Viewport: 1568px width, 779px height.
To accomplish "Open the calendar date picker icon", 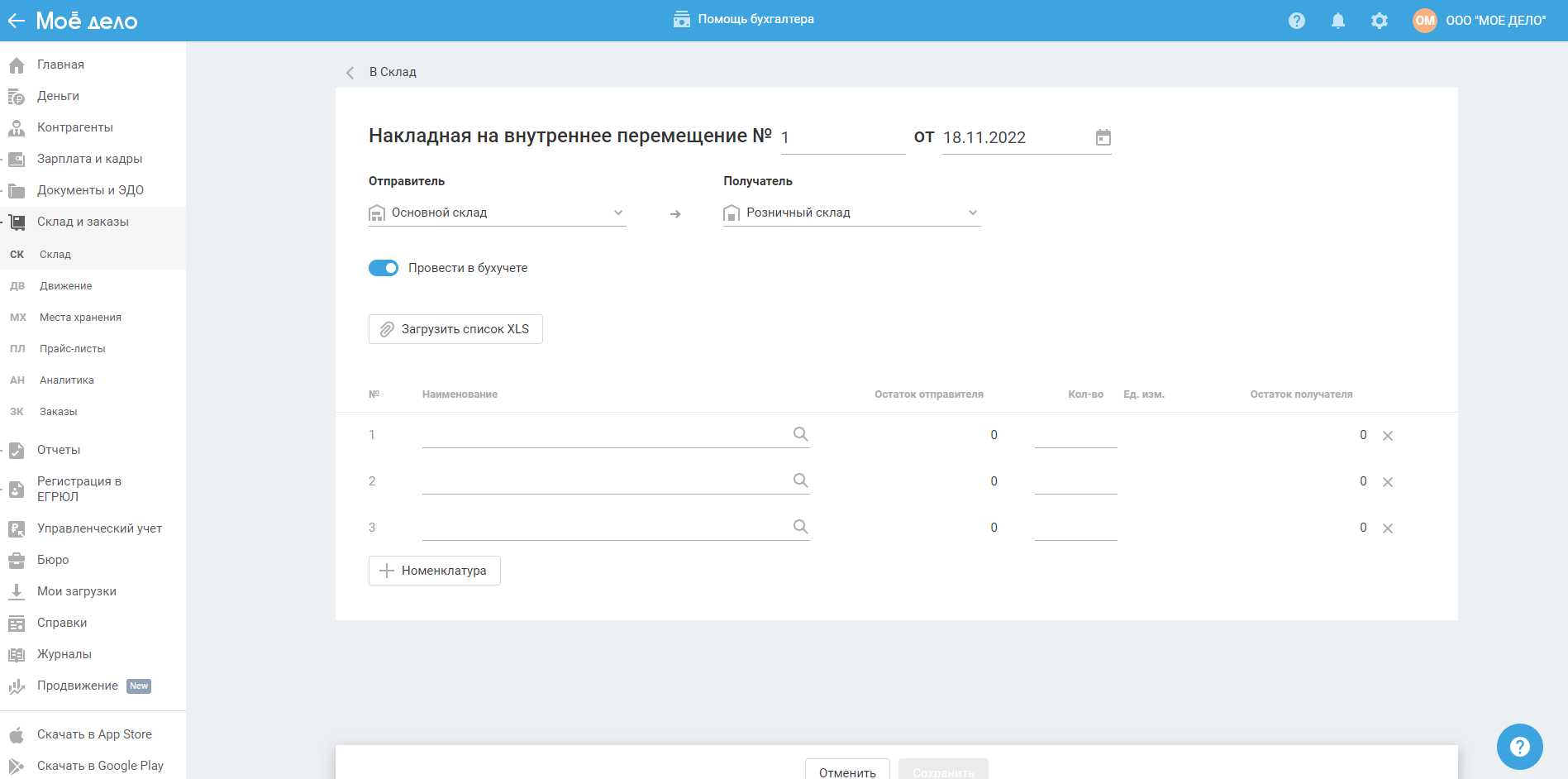I will click(x=1103, y=137).
